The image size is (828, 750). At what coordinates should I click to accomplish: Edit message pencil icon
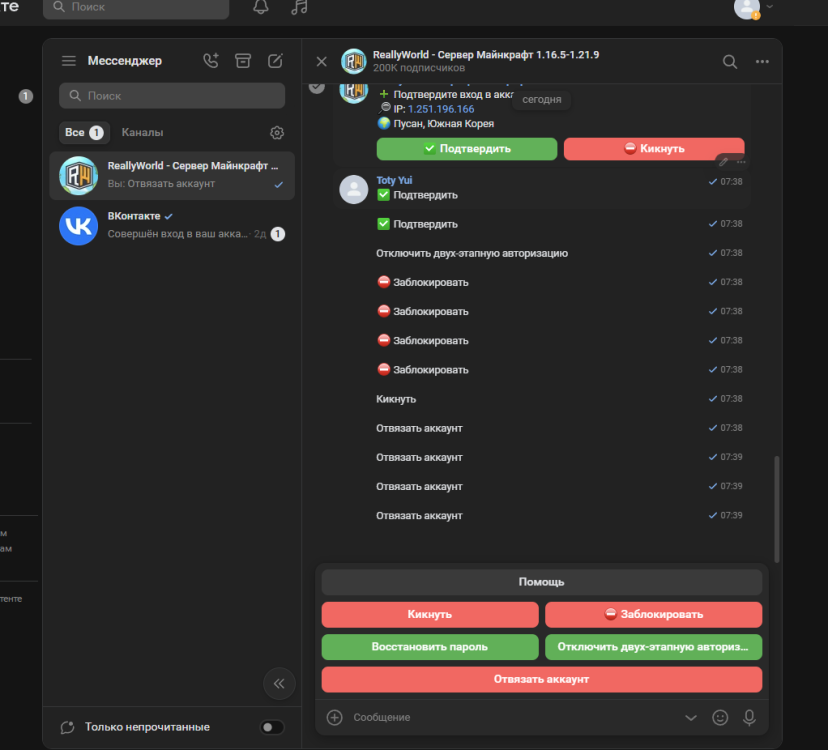(723, 162)
